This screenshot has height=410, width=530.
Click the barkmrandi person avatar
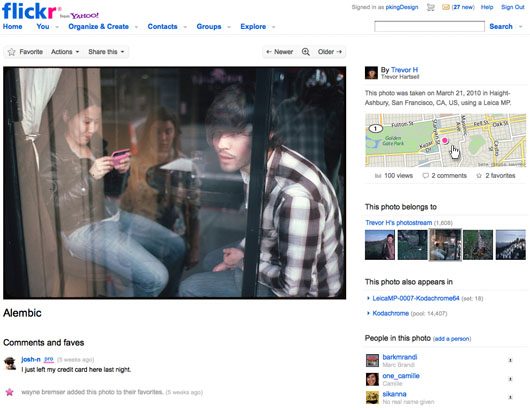click(x=372, y=360)
